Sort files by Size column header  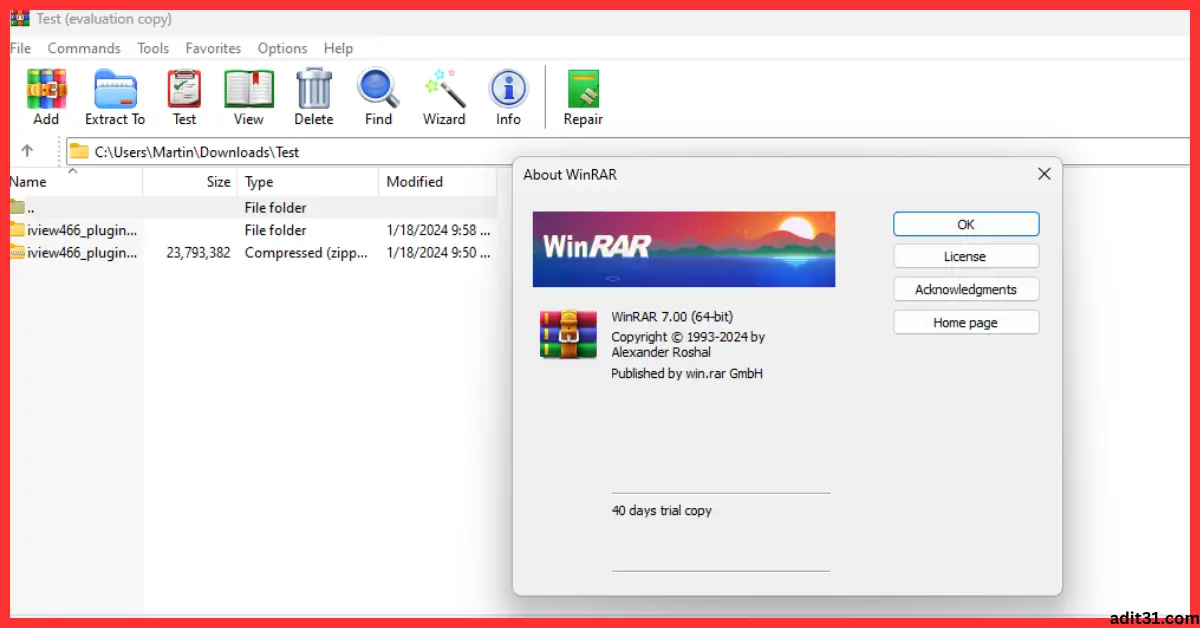click(x=219, y=182)
